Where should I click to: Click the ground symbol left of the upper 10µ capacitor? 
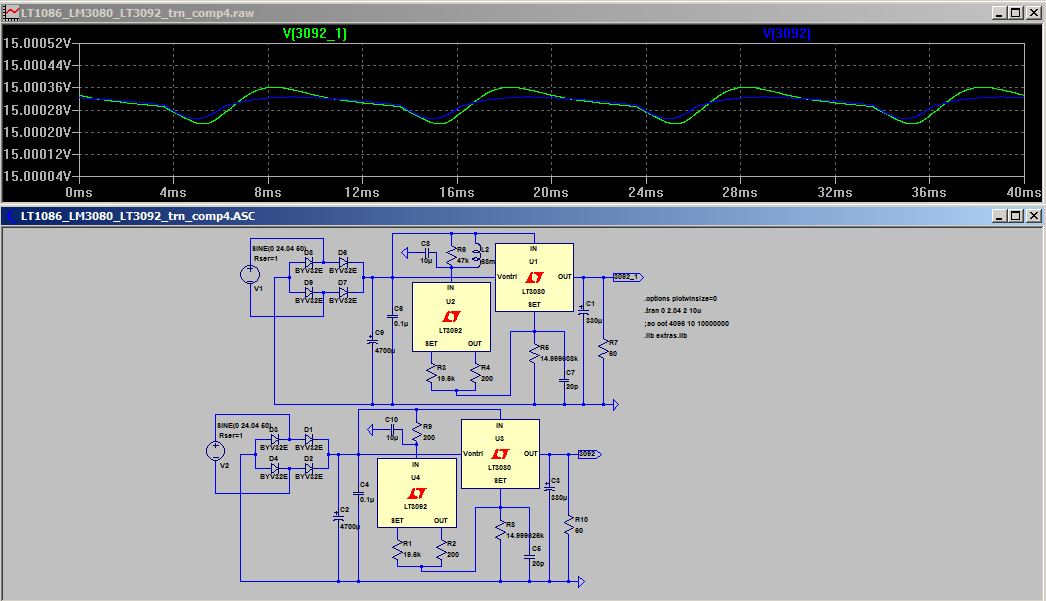click(x=404, y=253)
